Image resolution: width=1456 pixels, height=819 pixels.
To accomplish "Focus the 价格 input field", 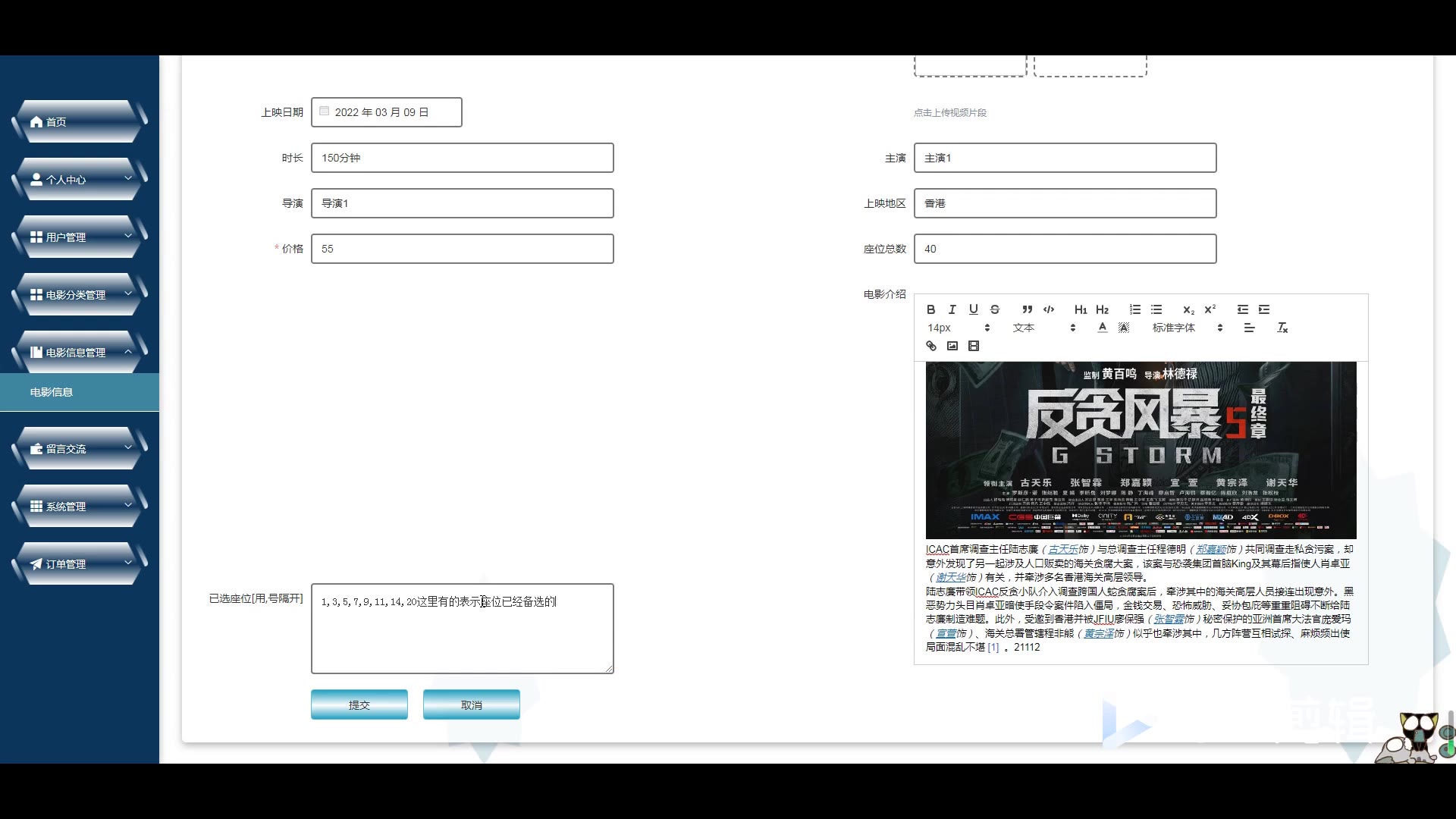I will pos(463,249).
